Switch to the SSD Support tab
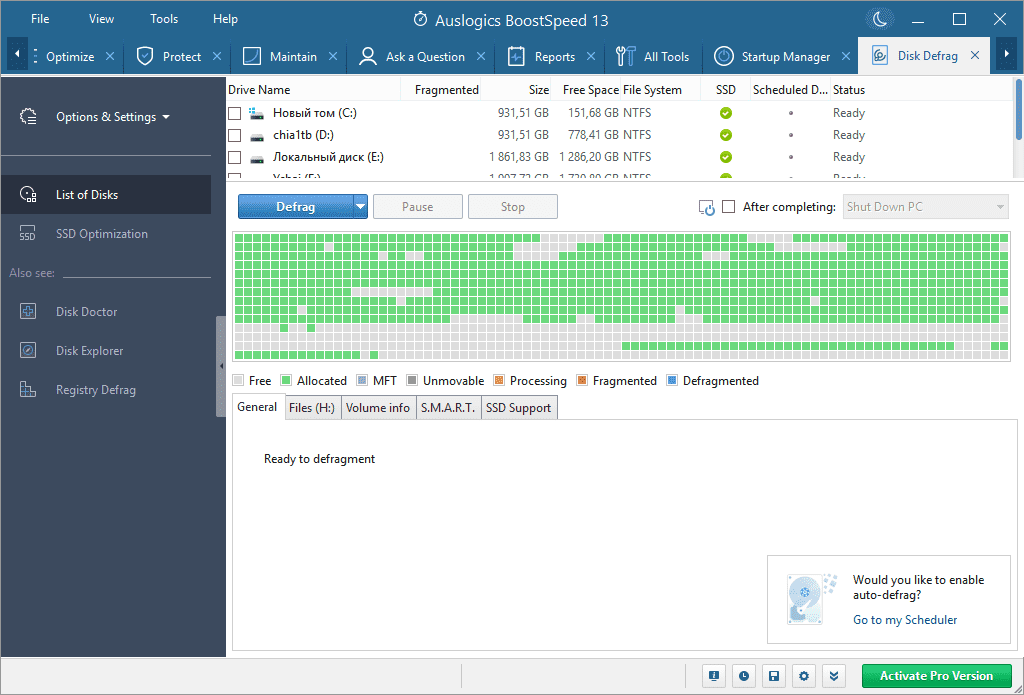The image size is (1024, 695). point(519,408)
